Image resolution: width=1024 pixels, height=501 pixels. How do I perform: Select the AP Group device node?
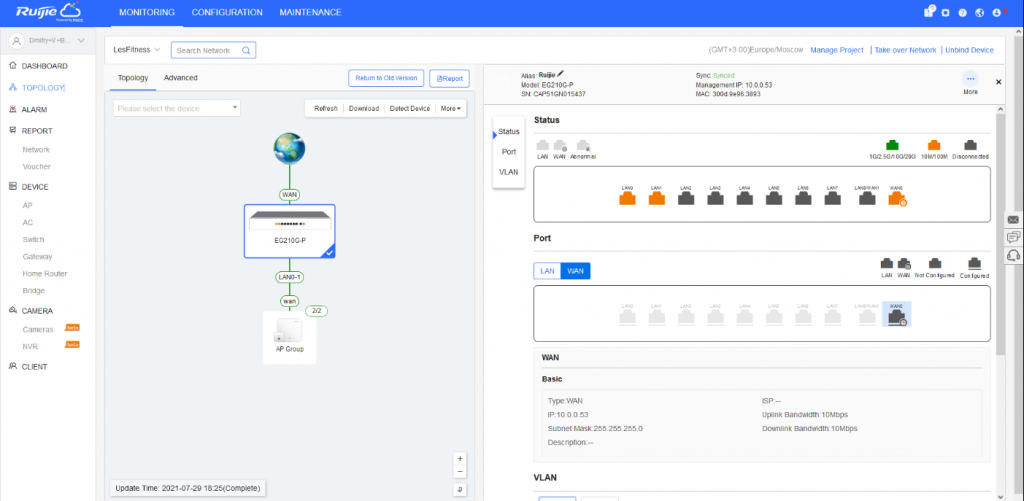289,335
